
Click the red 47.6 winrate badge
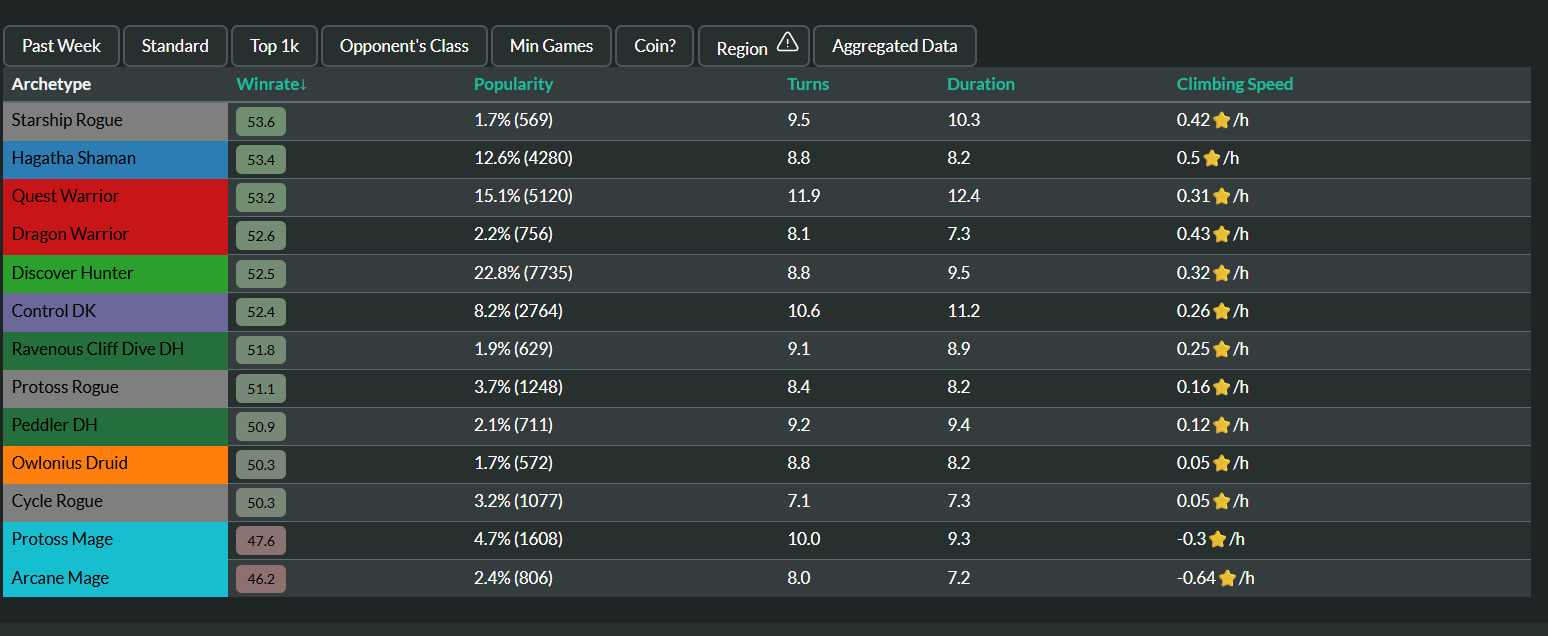[x=261, y=541]
